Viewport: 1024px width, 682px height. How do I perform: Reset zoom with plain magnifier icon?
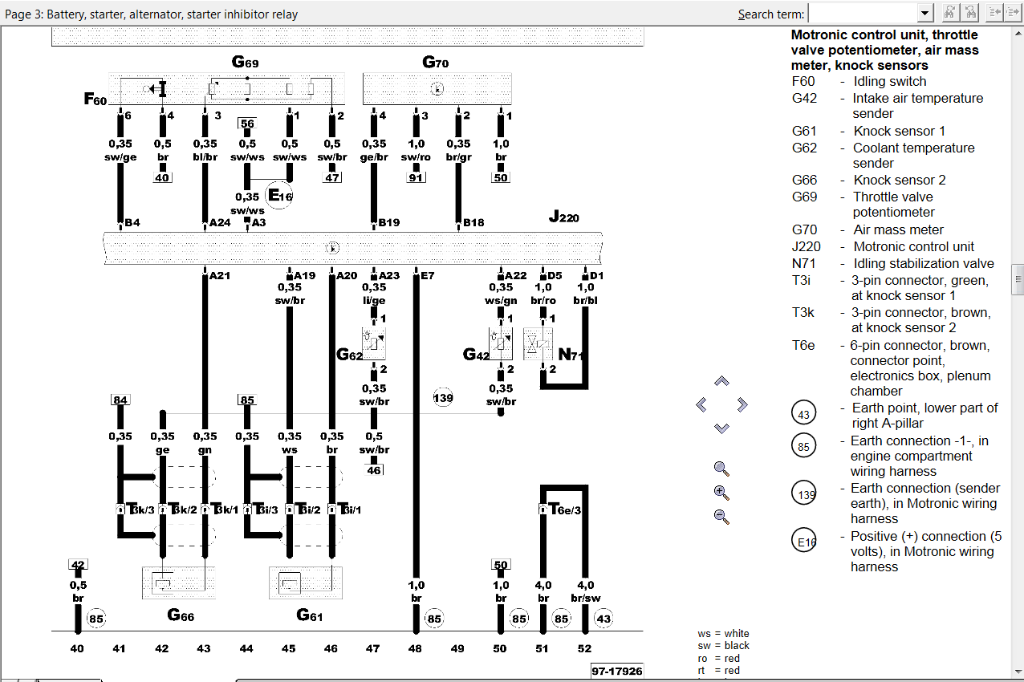pyautogui.click(x=721, y=468)
